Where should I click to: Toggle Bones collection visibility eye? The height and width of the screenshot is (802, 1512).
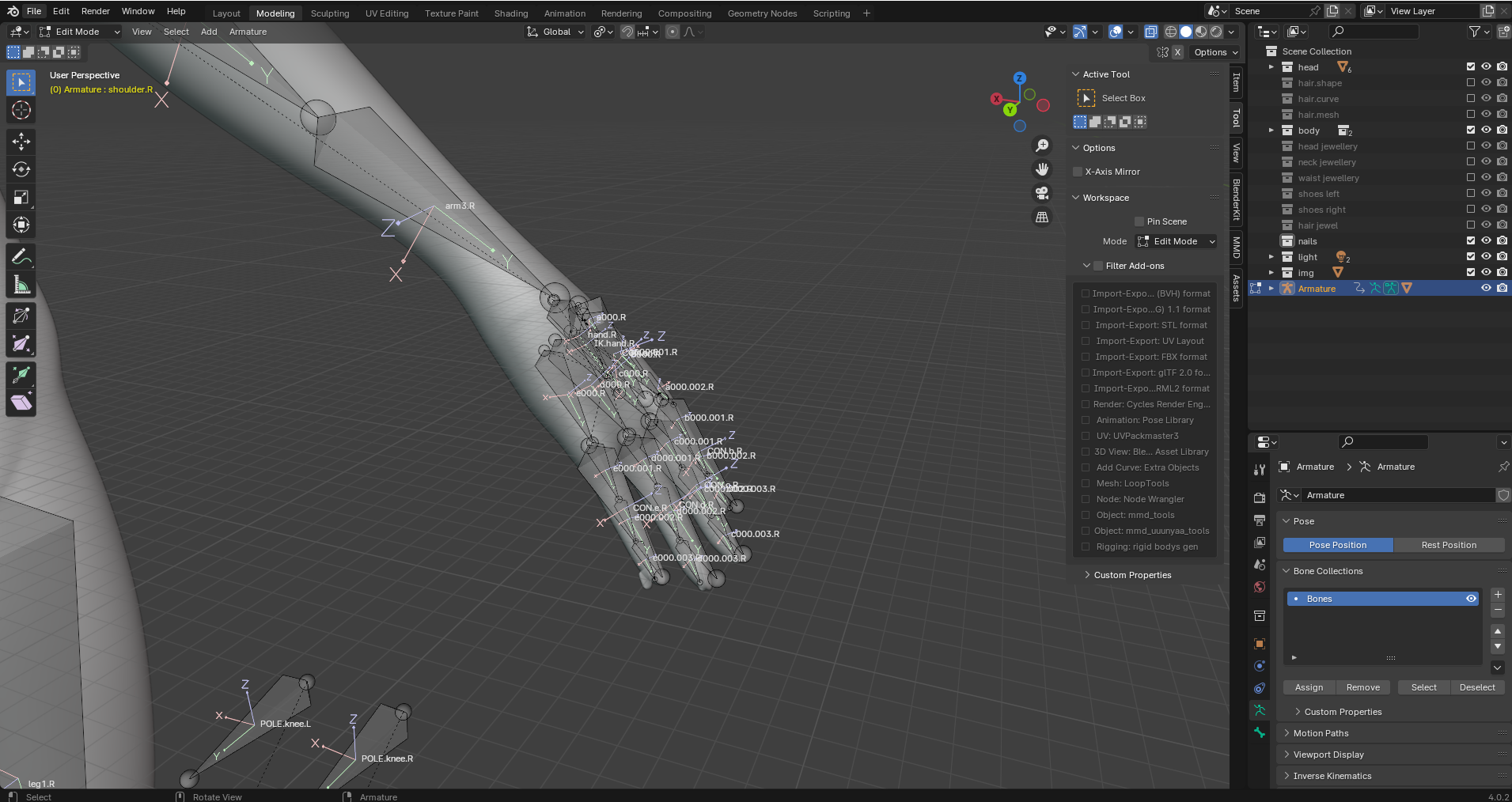click(1471, 599)
